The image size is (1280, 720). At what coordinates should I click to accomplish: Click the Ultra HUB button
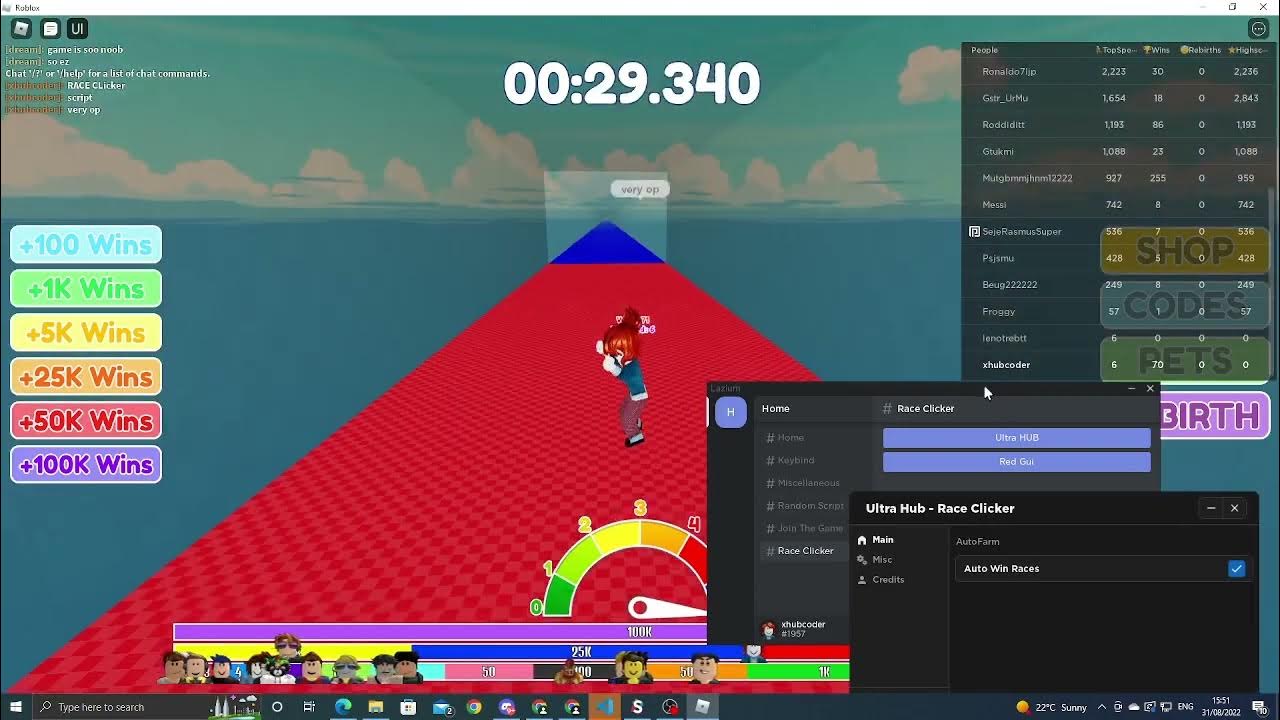[1016, 438]
